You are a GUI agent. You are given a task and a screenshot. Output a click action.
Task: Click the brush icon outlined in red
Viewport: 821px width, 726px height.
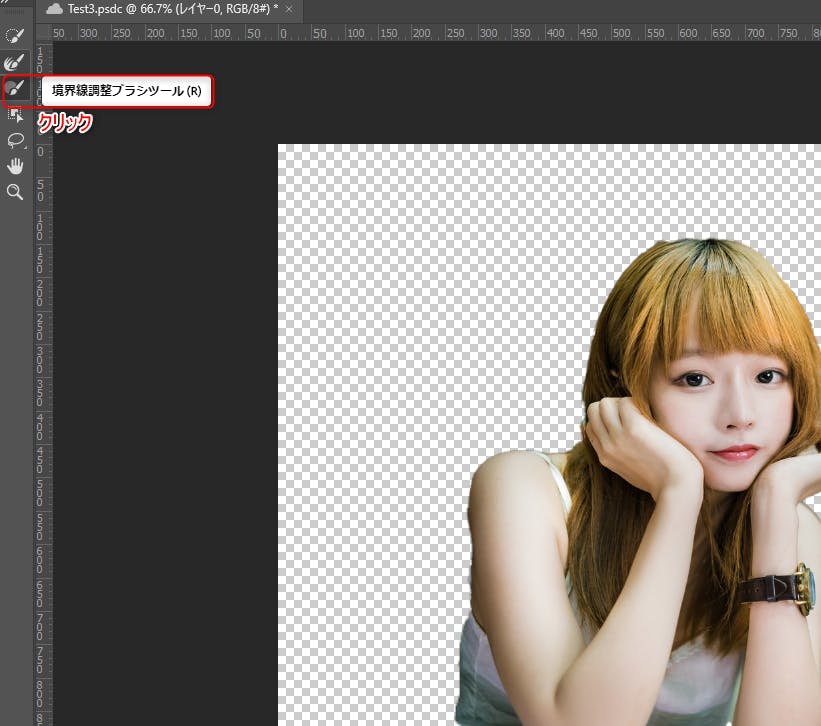14,89
